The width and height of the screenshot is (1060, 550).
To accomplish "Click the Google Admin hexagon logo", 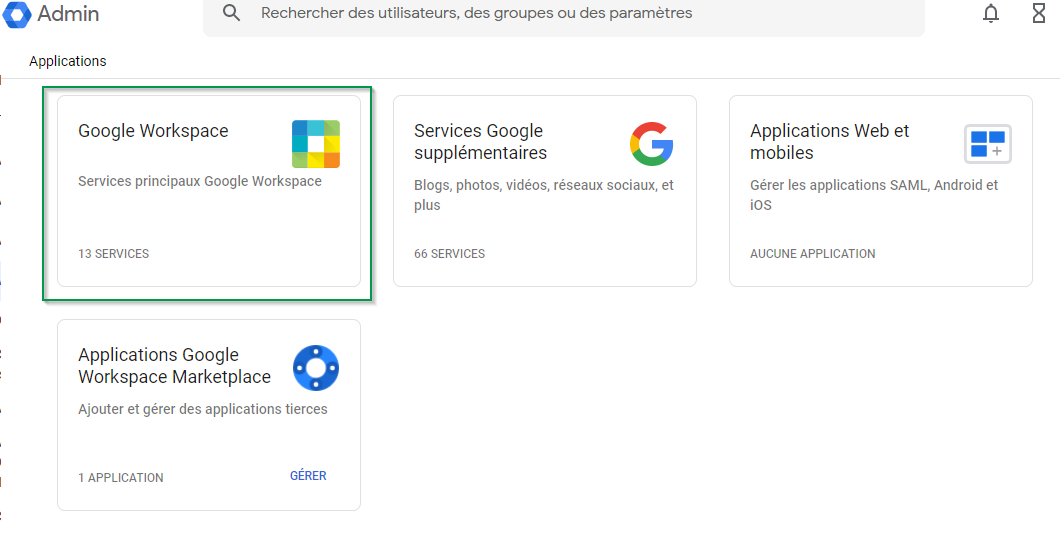I will [x=17, y=14].
